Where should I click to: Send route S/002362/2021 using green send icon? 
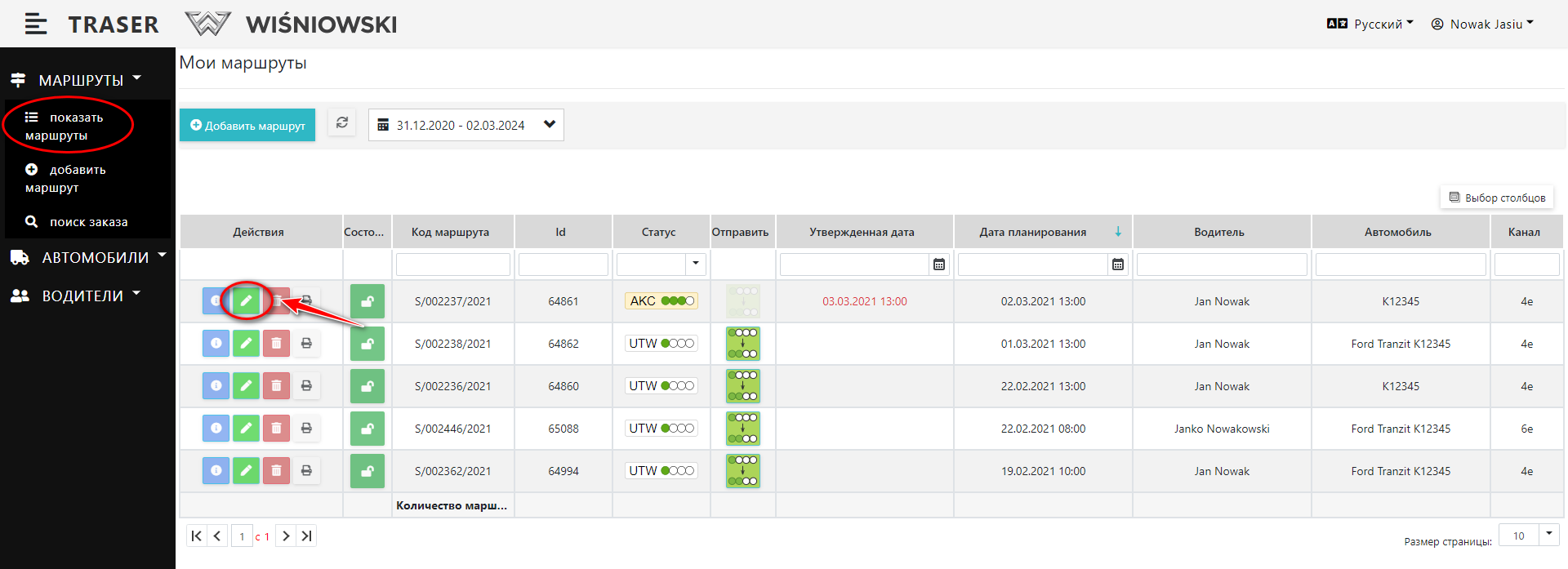click(742, 471)
